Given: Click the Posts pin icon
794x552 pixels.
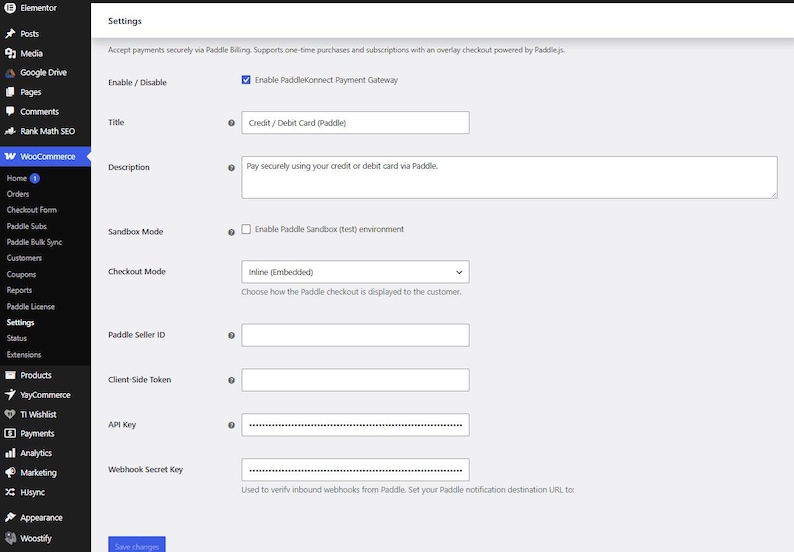Looking at the screenshot, I should (x=10, y=33).
